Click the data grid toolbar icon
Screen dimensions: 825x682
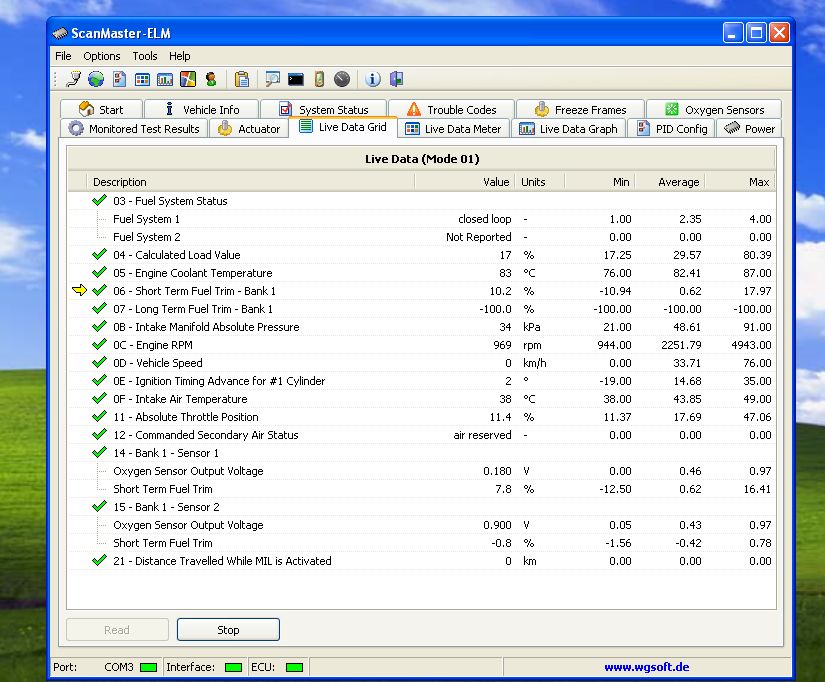[x=142, y=79]
